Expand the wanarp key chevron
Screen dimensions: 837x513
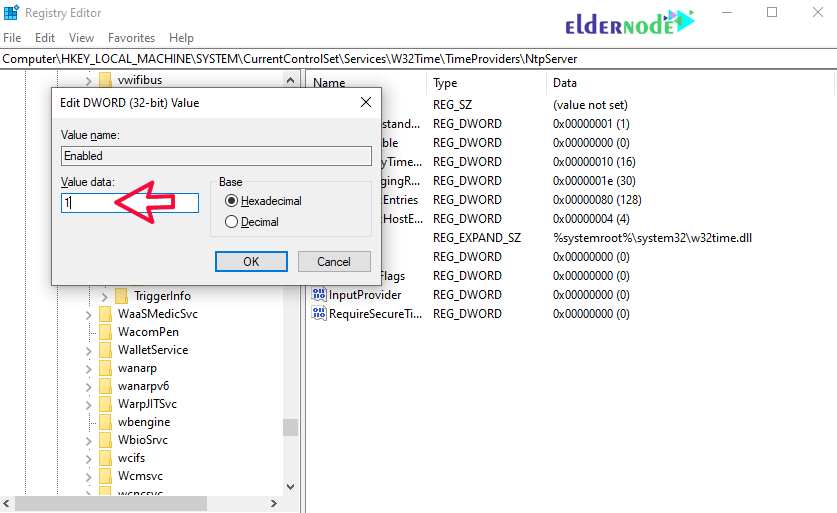[x=89, y=368]
